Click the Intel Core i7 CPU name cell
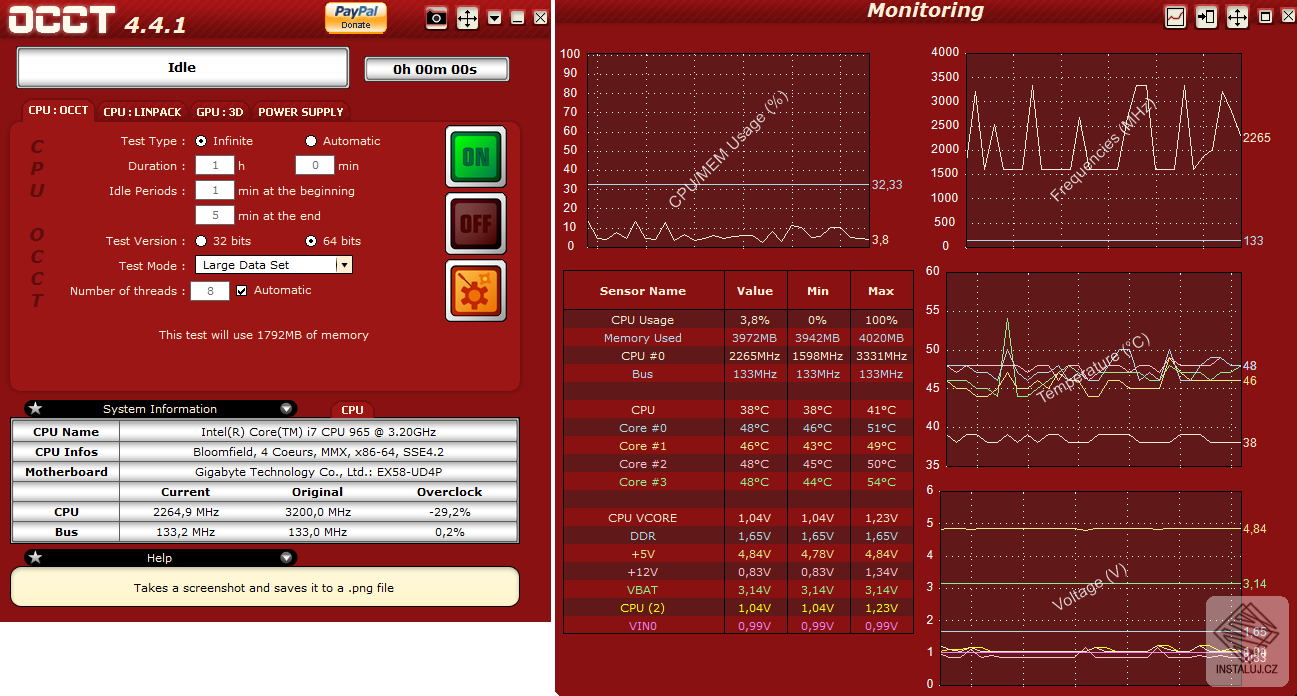Image resolution: width=1297 pixels, height=696 pixels. click(x=318, y=432)
